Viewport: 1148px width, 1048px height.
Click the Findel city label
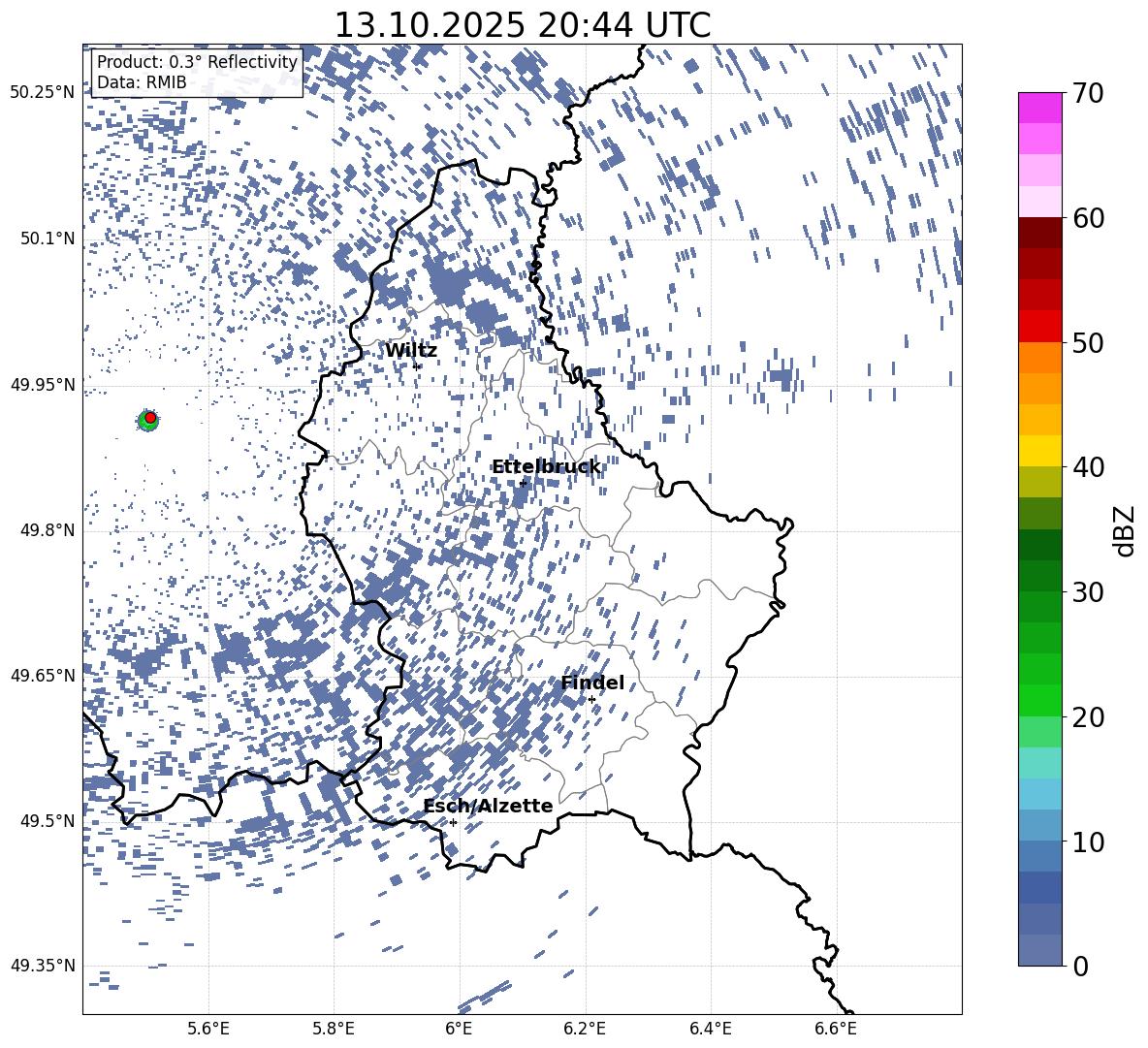pyautogui.click(x=592, y=683)
